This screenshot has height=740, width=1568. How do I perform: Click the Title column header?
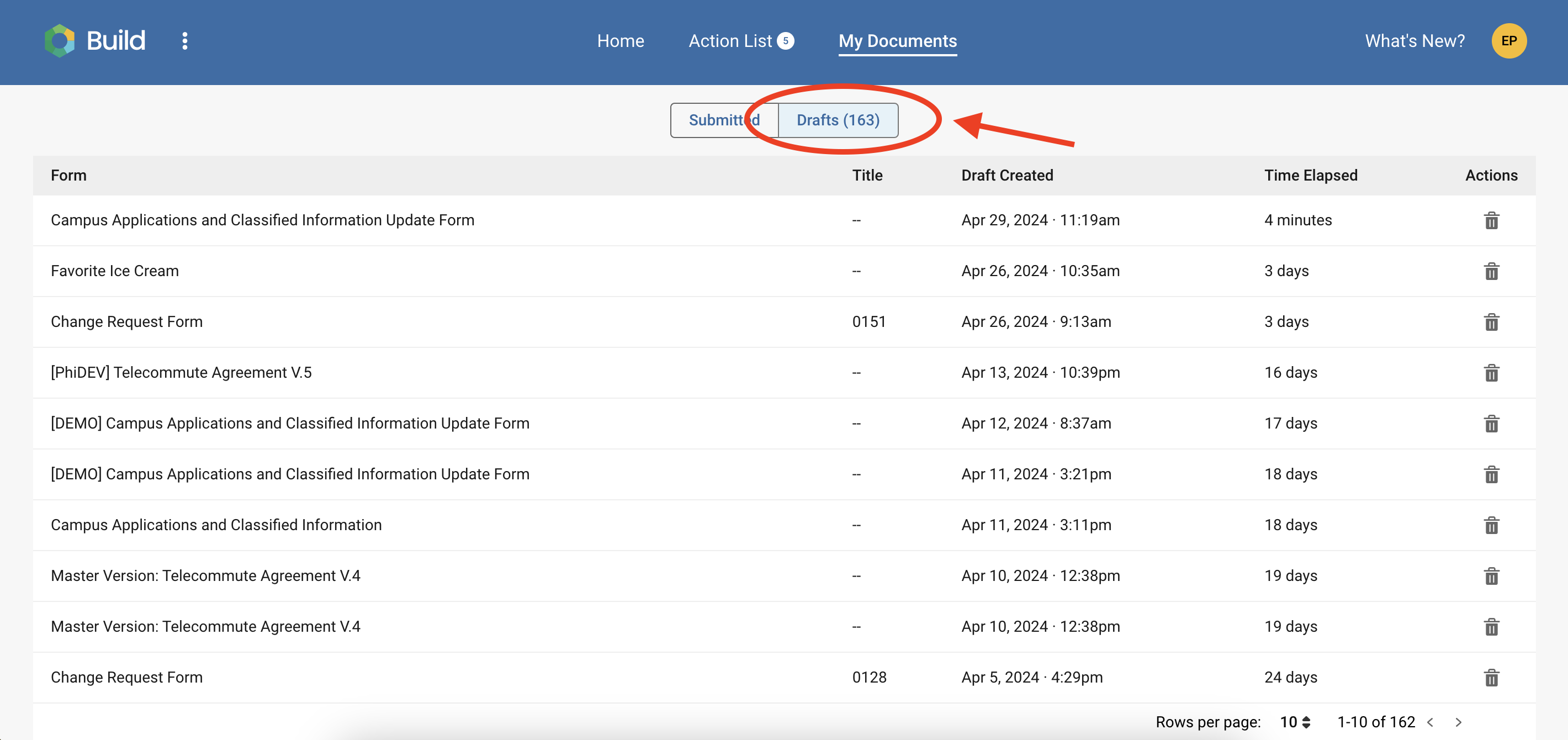pyautogui.click(x=867, y=176)
